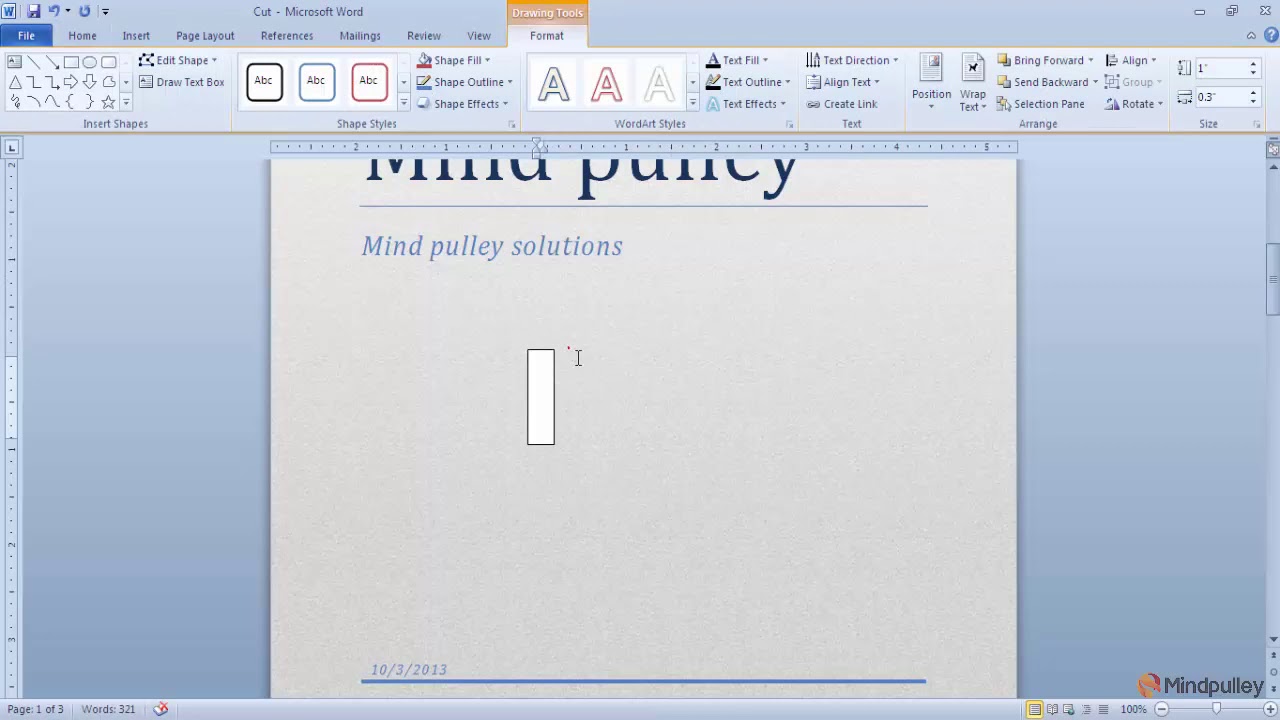Expand the Text Effects dropdown
Image resolution: width=1280 pixels, height=720 pixels.
[x=746, y=104]
